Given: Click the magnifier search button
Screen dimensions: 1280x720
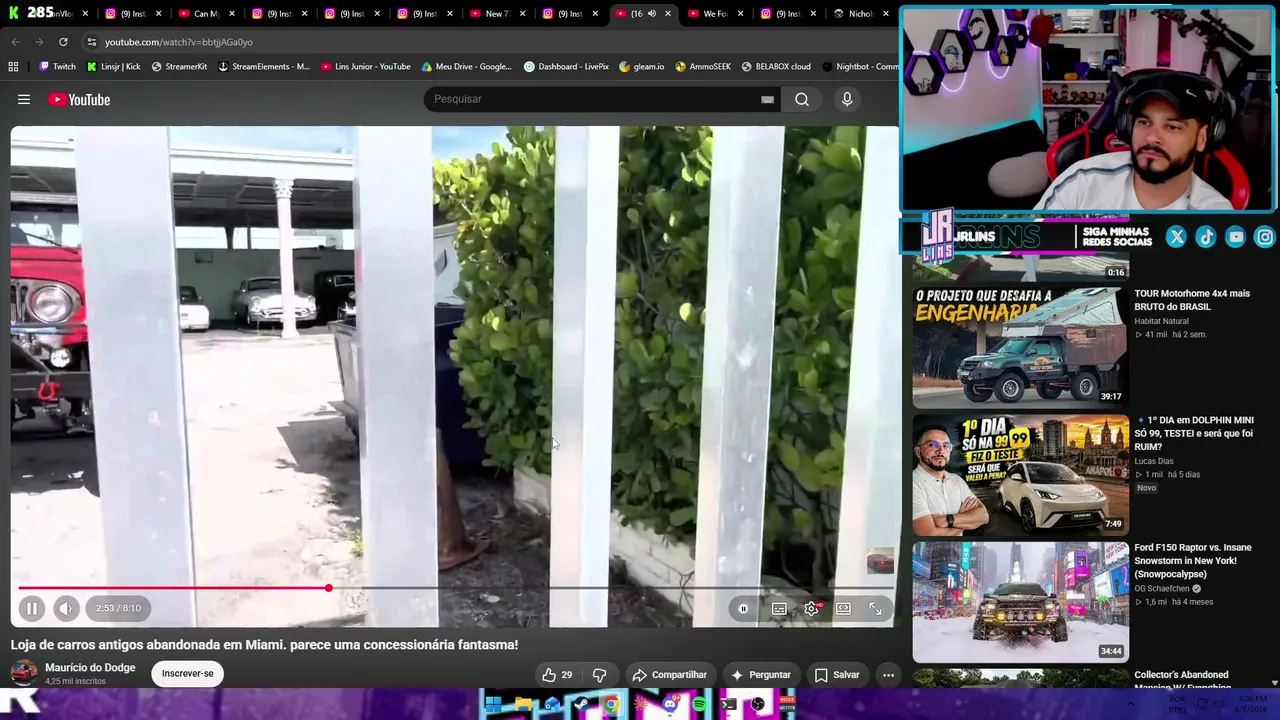Looking at the screenshot, I should tap(802, 99).
